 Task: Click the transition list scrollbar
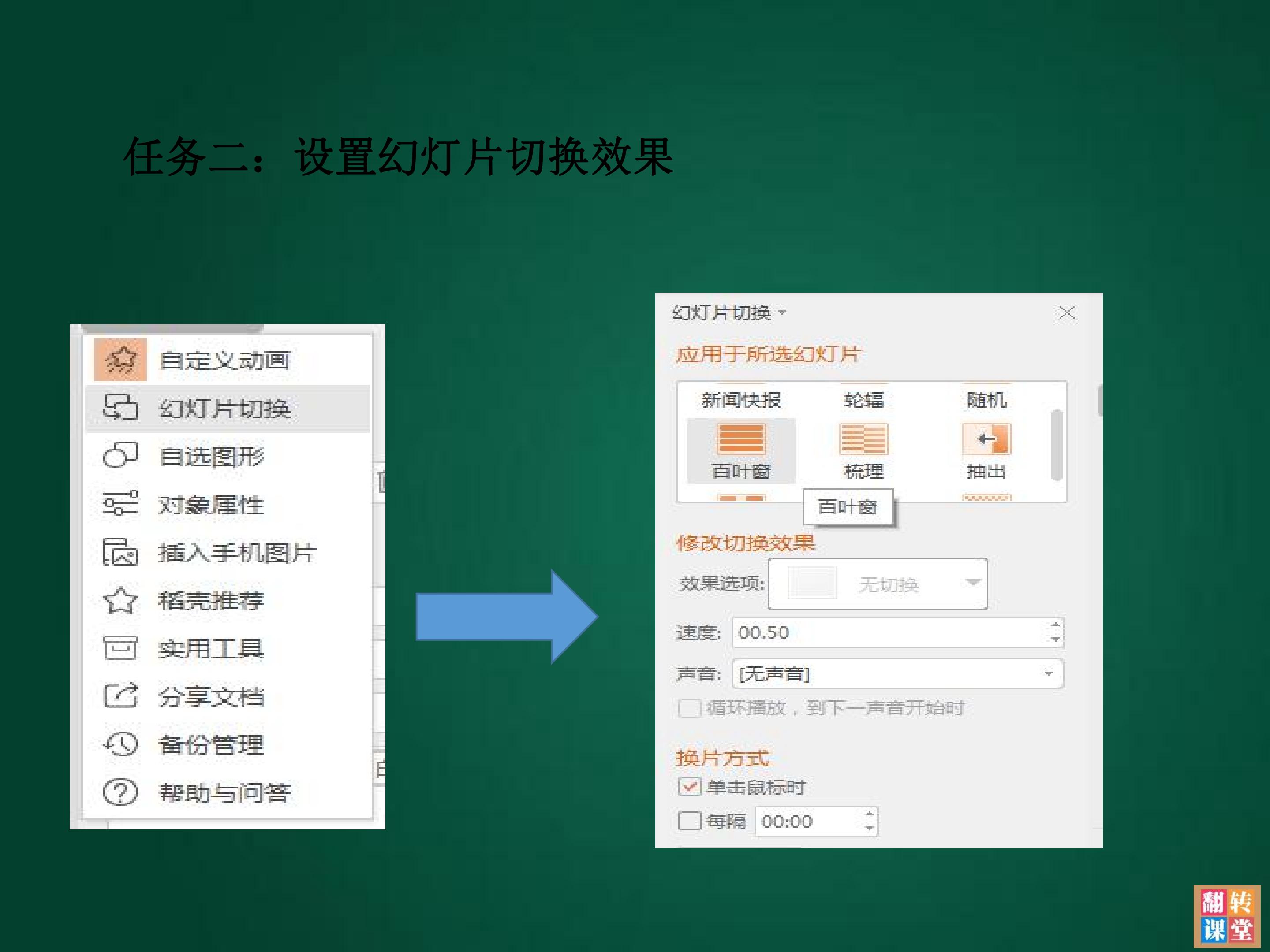pyautogui.click(x=1057, y=444)
